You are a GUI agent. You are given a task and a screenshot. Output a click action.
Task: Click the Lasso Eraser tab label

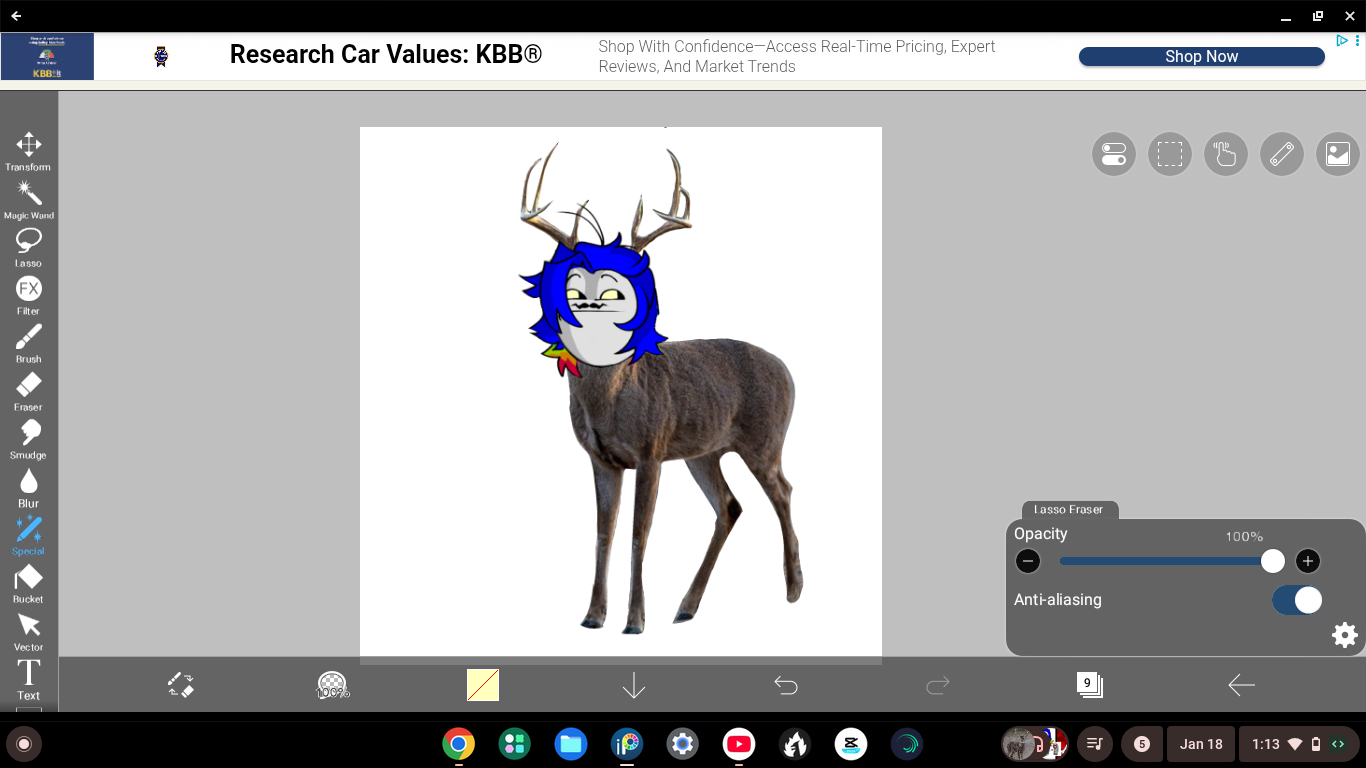coord(1068,510)
